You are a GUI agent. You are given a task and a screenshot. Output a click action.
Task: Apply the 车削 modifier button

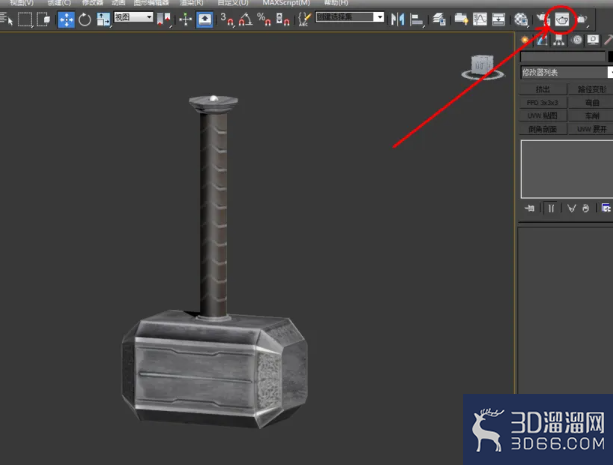[590, 116]
